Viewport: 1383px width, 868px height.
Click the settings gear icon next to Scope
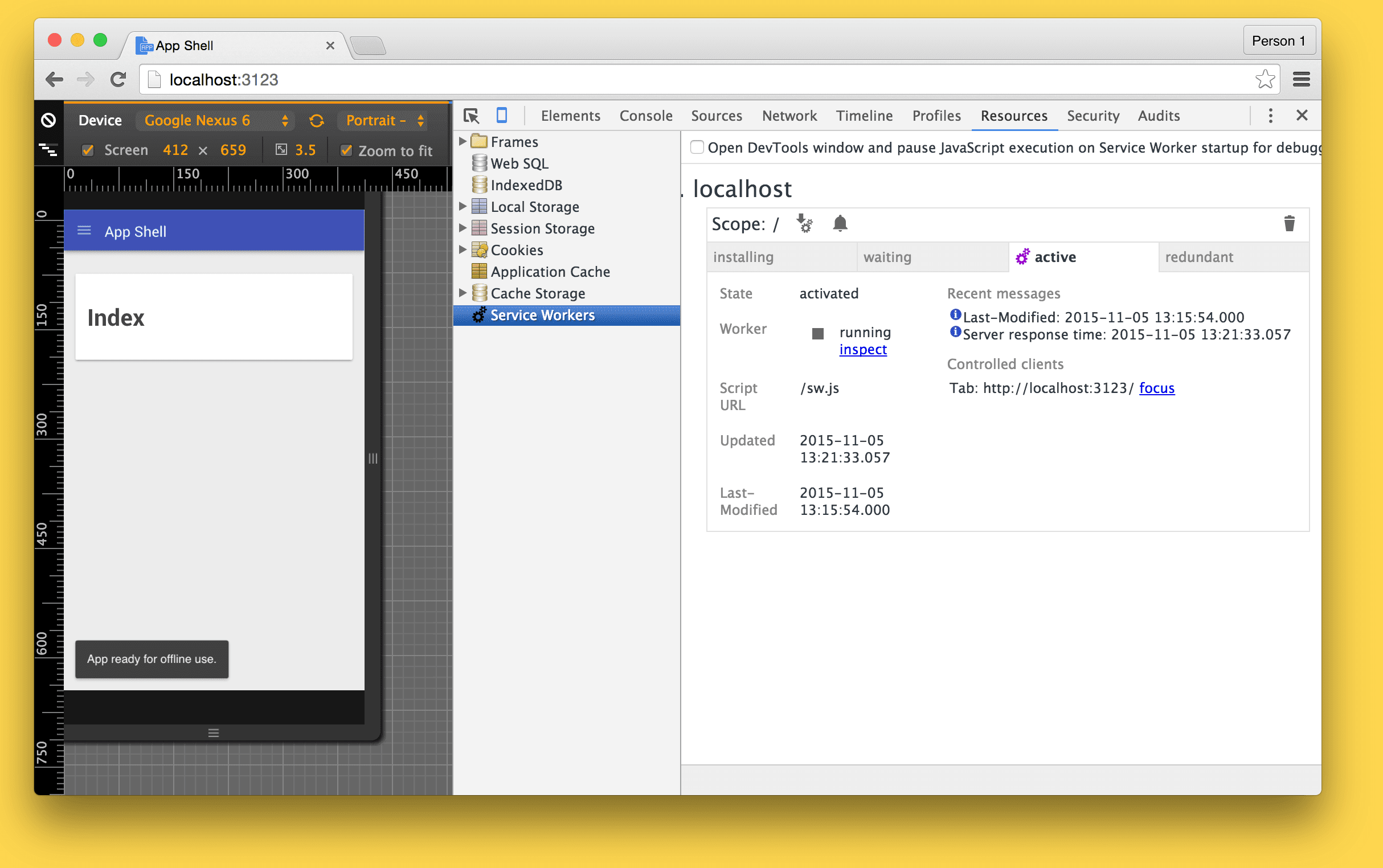pyautogui.click(x=803, y=223)
